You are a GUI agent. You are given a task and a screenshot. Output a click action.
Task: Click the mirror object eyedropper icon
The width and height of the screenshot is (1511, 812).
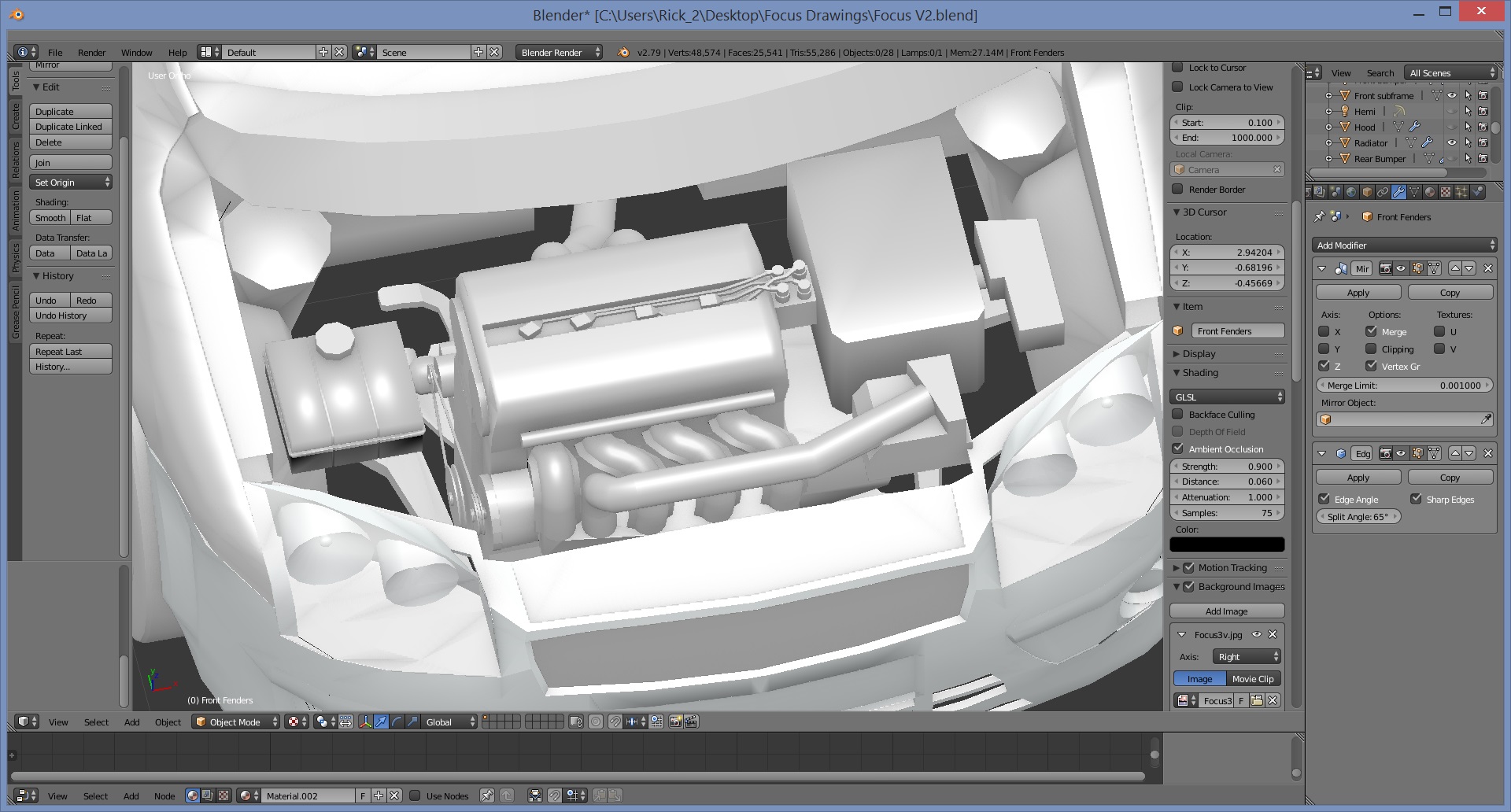1485,419
